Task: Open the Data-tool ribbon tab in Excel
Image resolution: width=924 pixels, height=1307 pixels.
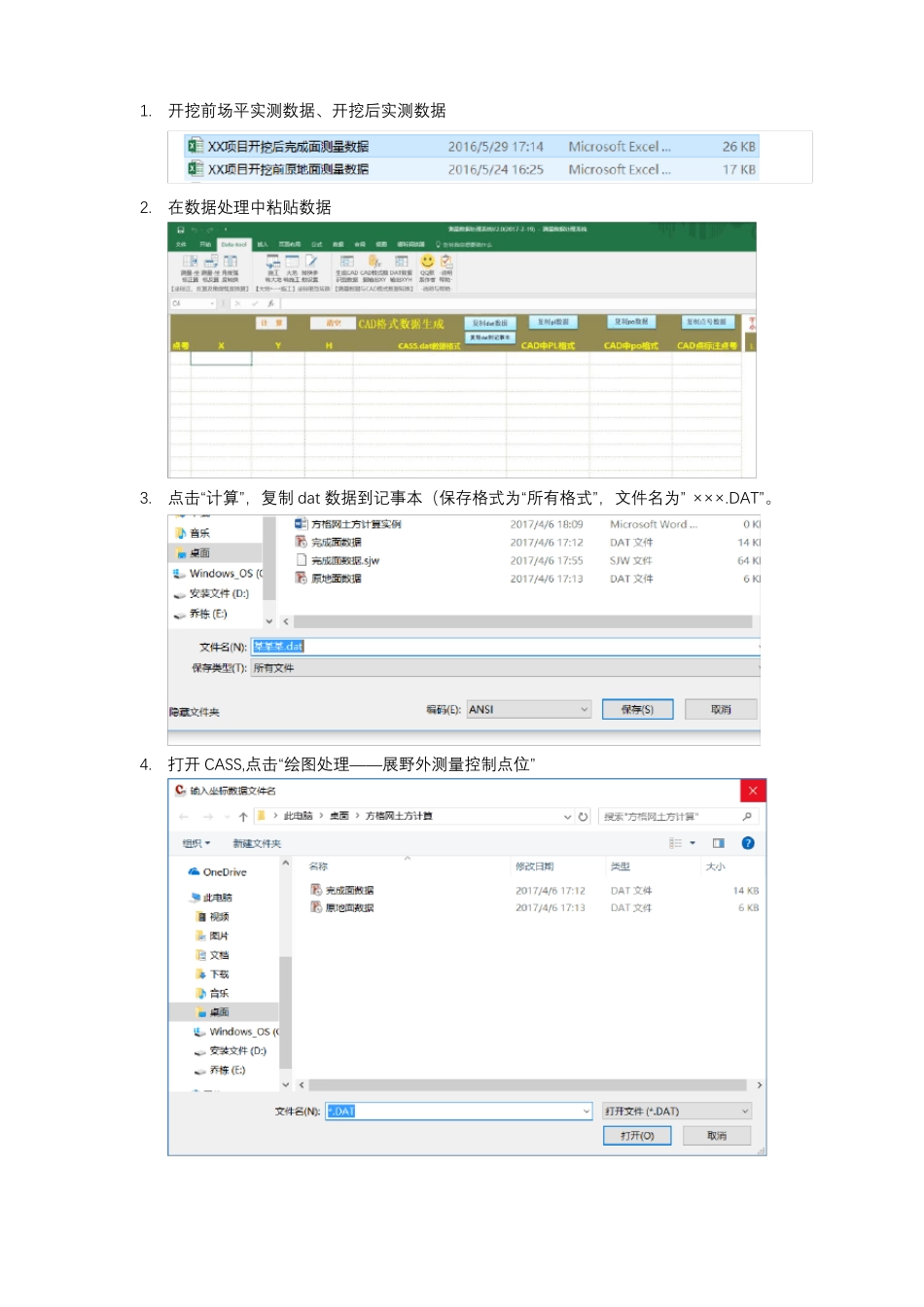Action: coord(233,244)
